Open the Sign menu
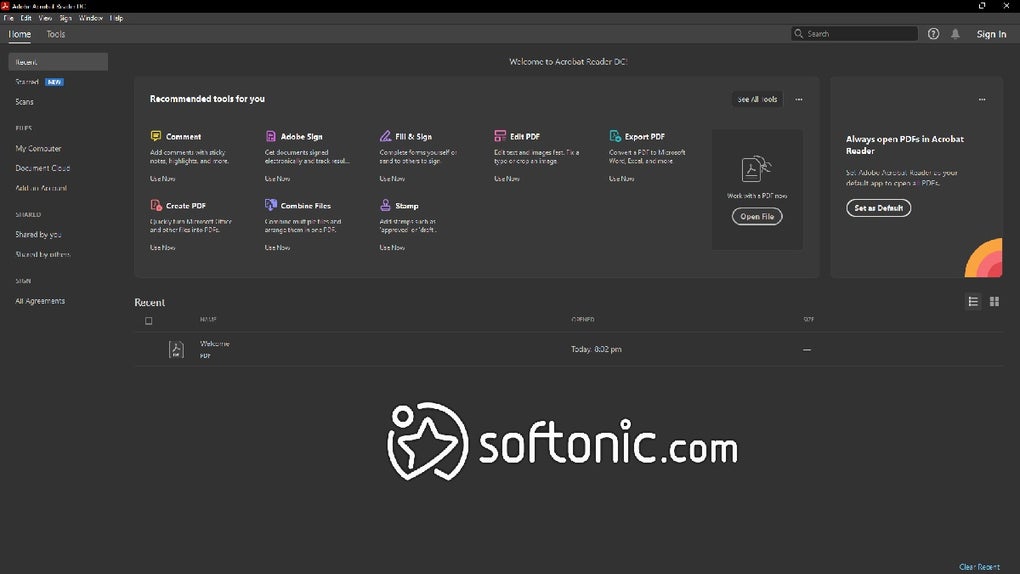Image resolution: width=1020 pixels, height=574 pixels. click(x=66, y=18)
